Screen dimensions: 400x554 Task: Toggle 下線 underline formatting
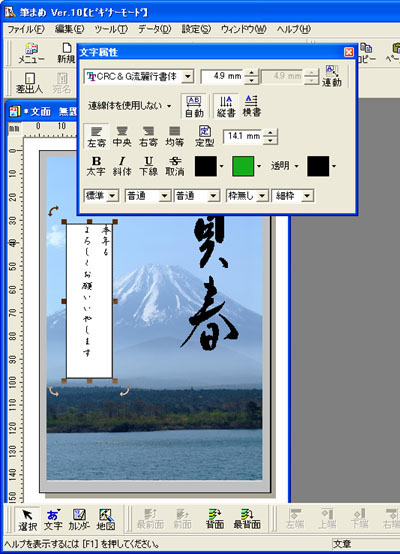pos(148,166)
